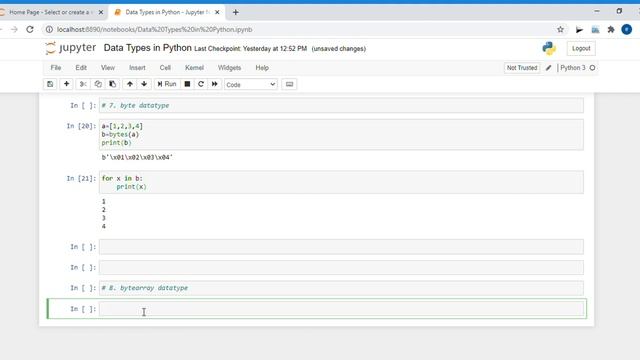Click the '# 8. bytearray datatype' cell
This screenshot has height=360, width=640.
(x=341, y=288)
